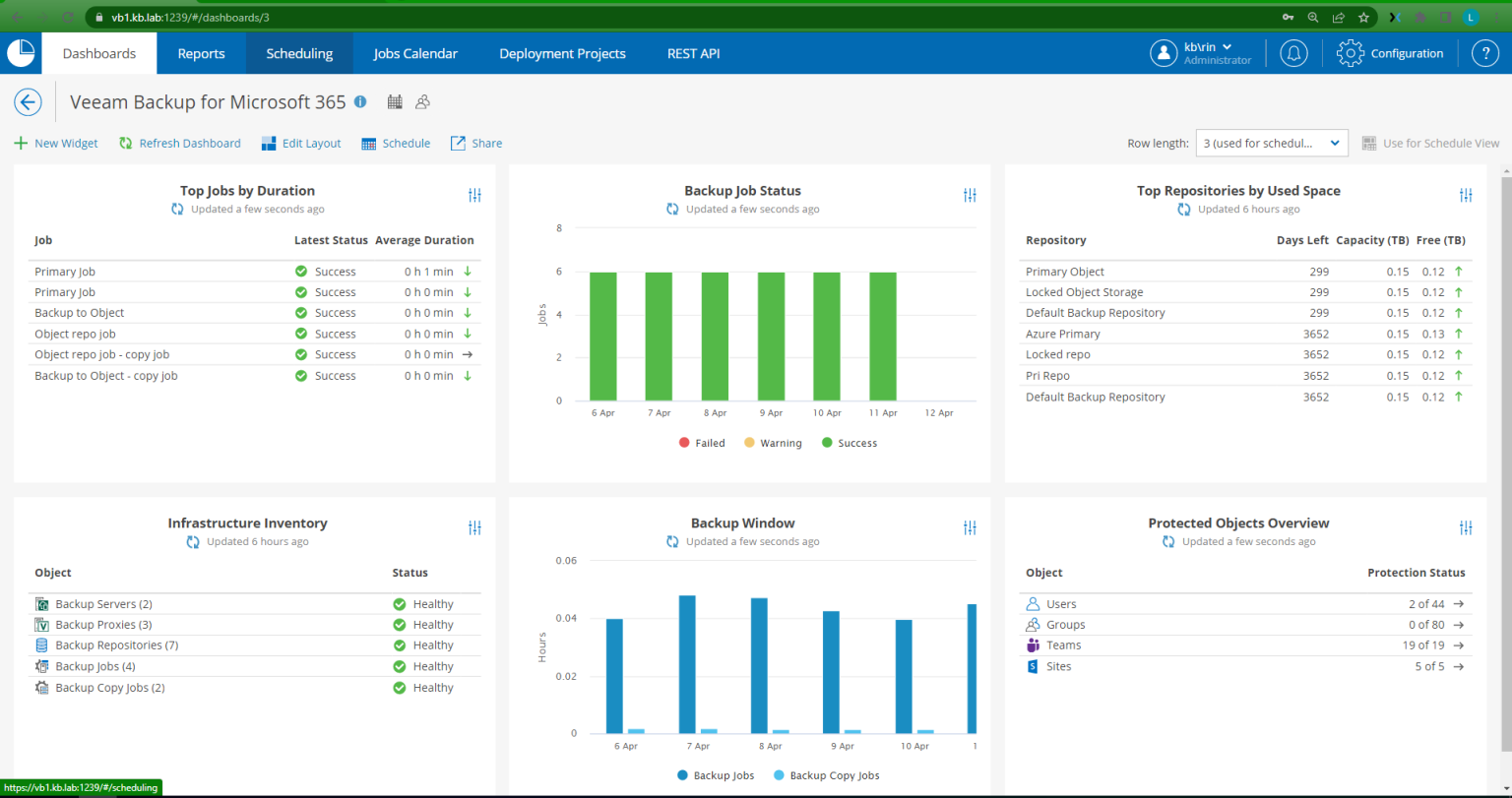The height and width of the screenshot is (798, 1512).
Task: Click the assign users icon beside dashboard title
Action: [x=422, y=101]
